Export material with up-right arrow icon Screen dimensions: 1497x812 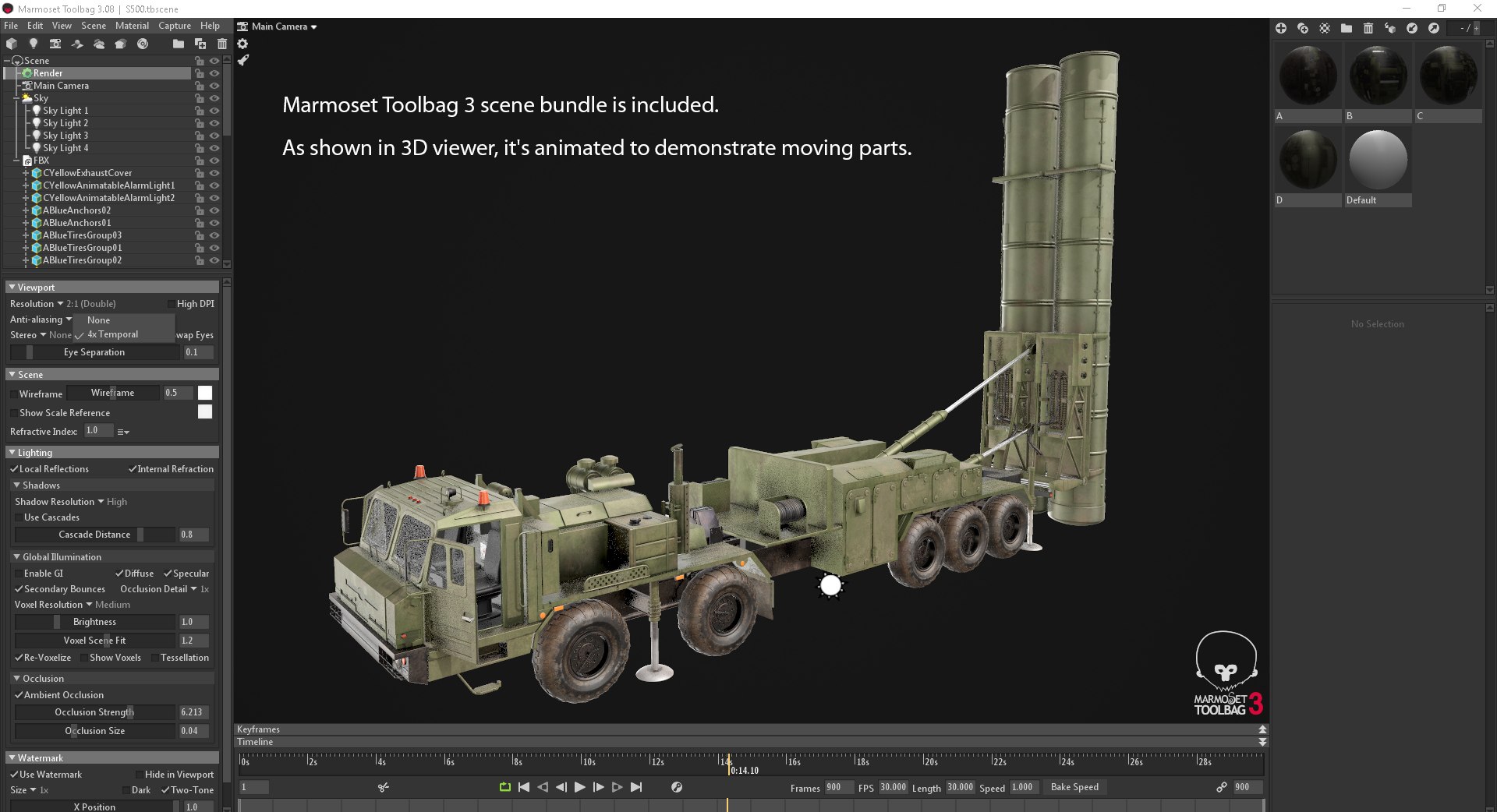point(1433,28)
